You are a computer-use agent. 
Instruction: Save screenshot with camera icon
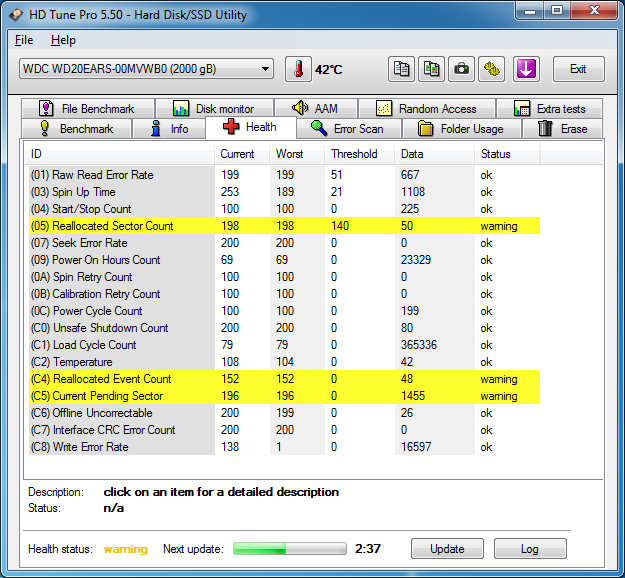[x=462, y=69]
